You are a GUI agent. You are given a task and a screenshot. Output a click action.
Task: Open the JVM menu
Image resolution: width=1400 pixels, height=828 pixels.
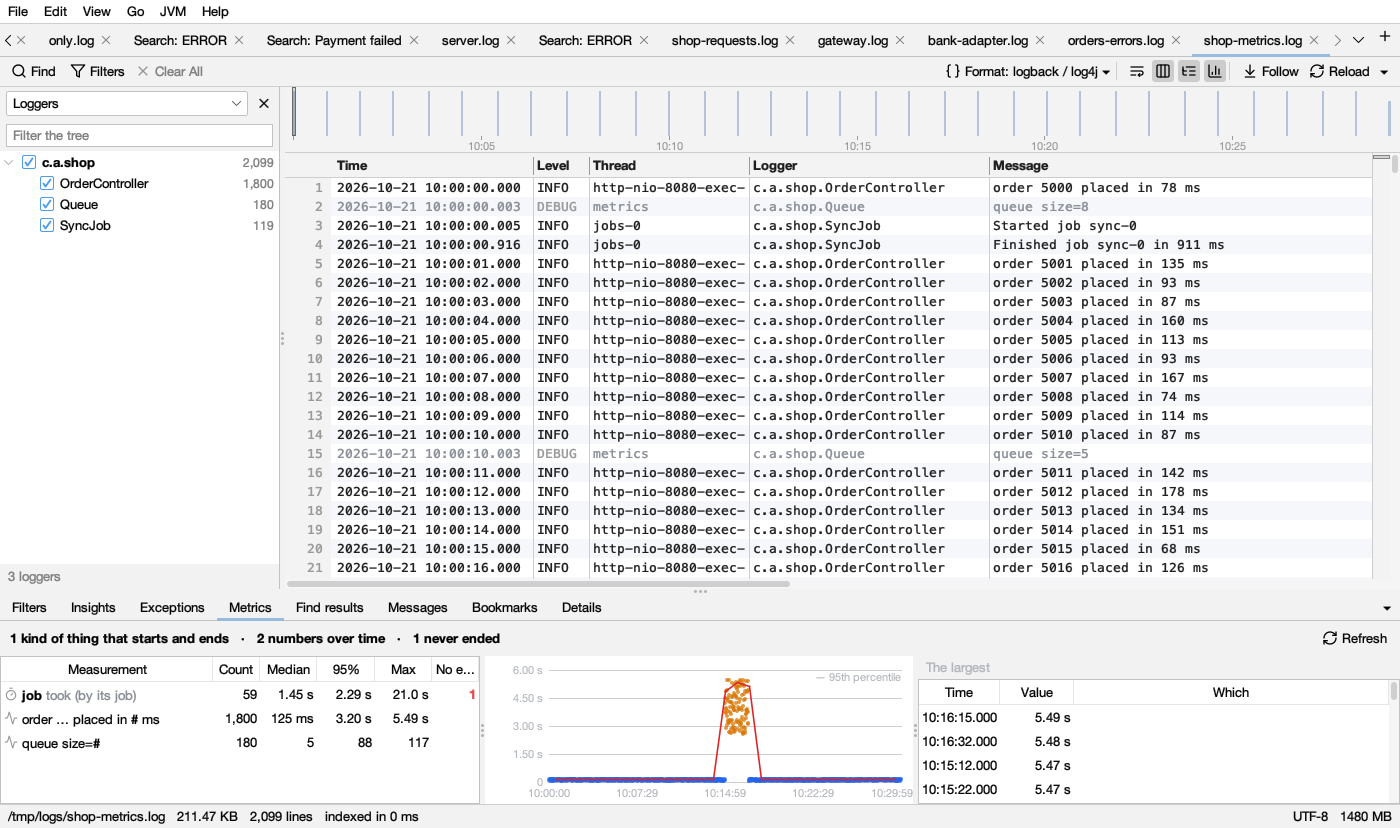pyautogui.click(x=173, y=11)
